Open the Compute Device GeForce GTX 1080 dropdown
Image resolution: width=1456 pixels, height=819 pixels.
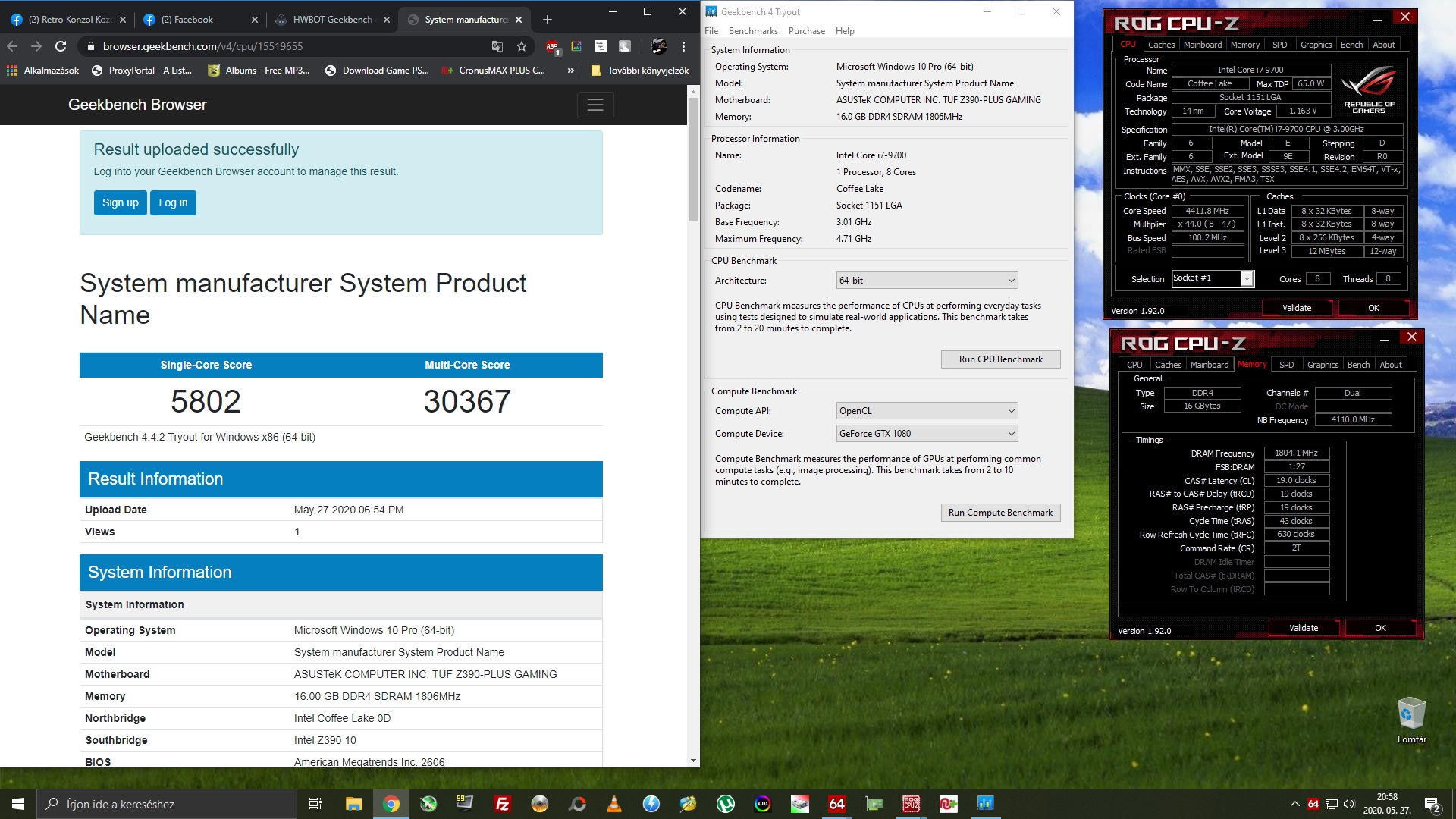(x=927, y=434)
